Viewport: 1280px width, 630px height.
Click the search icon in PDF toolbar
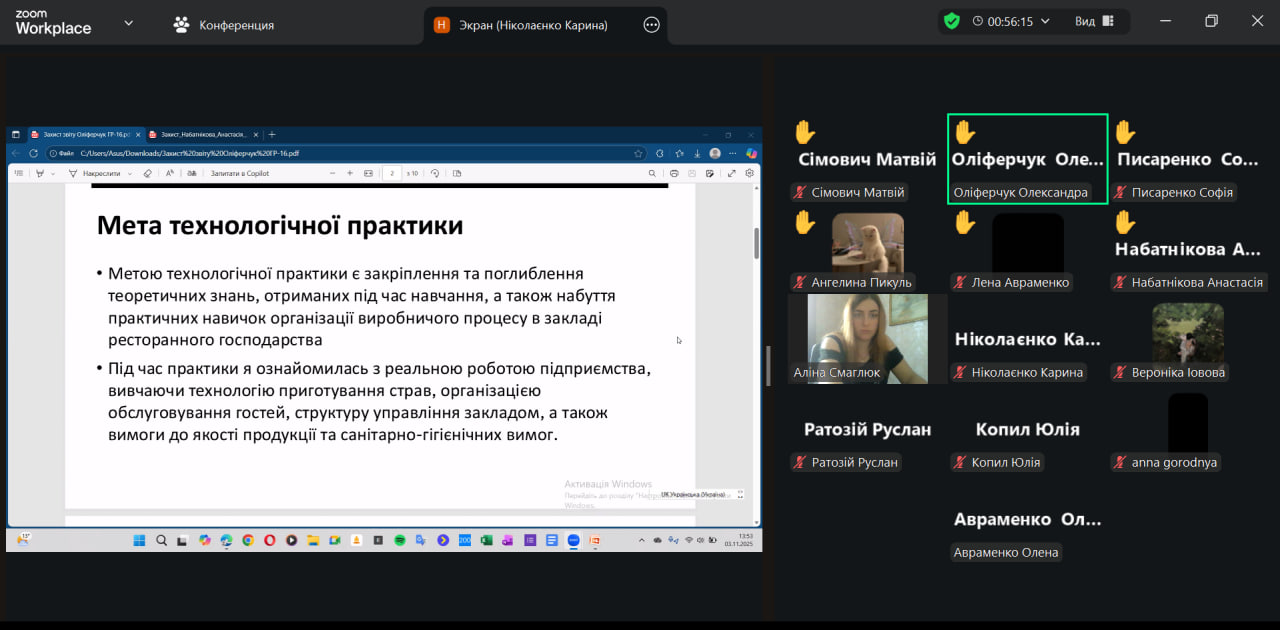(651, 173)
